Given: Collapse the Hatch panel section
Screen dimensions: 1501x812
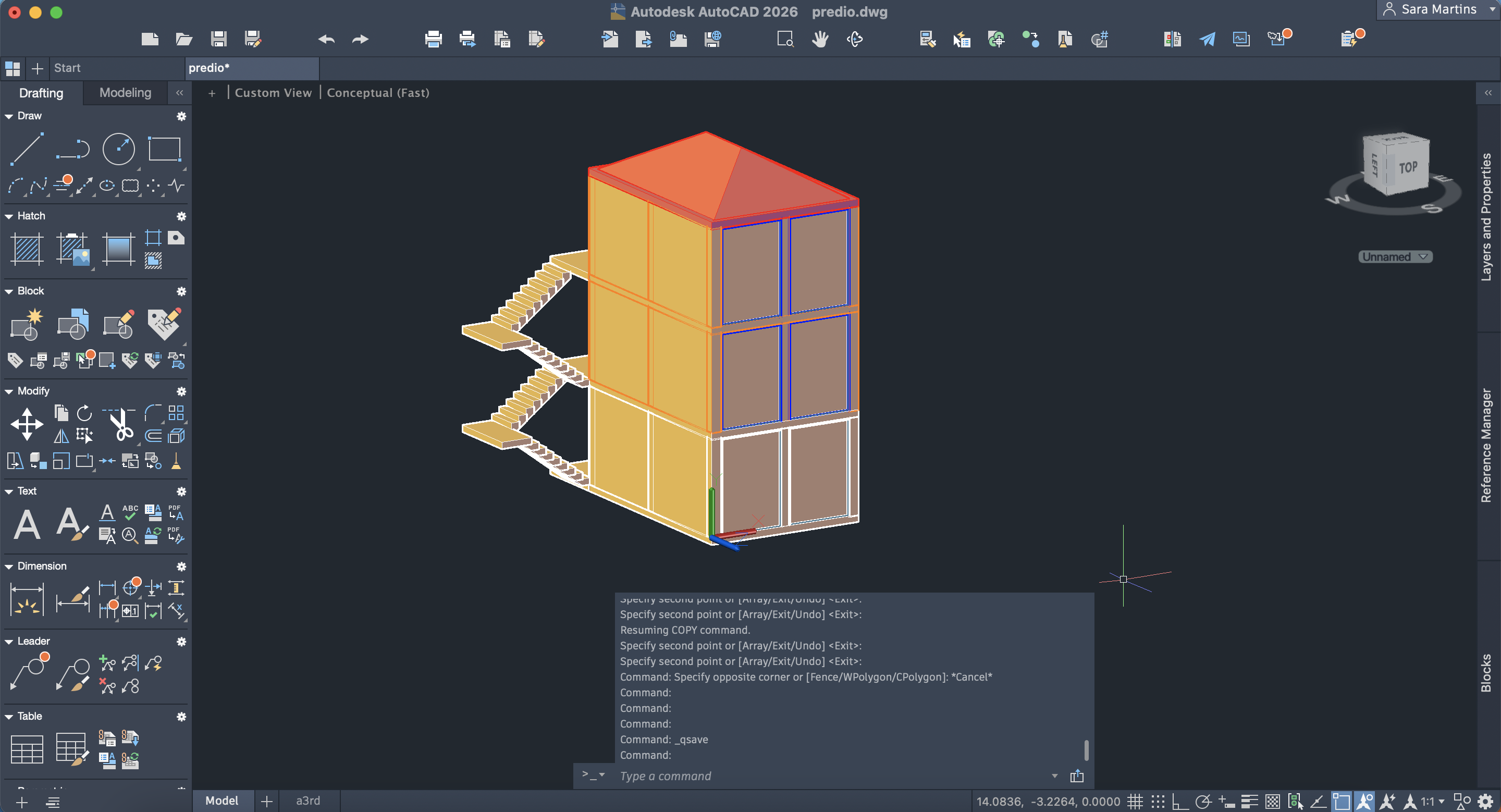Looking at the screenshot, I should point(9,216).
